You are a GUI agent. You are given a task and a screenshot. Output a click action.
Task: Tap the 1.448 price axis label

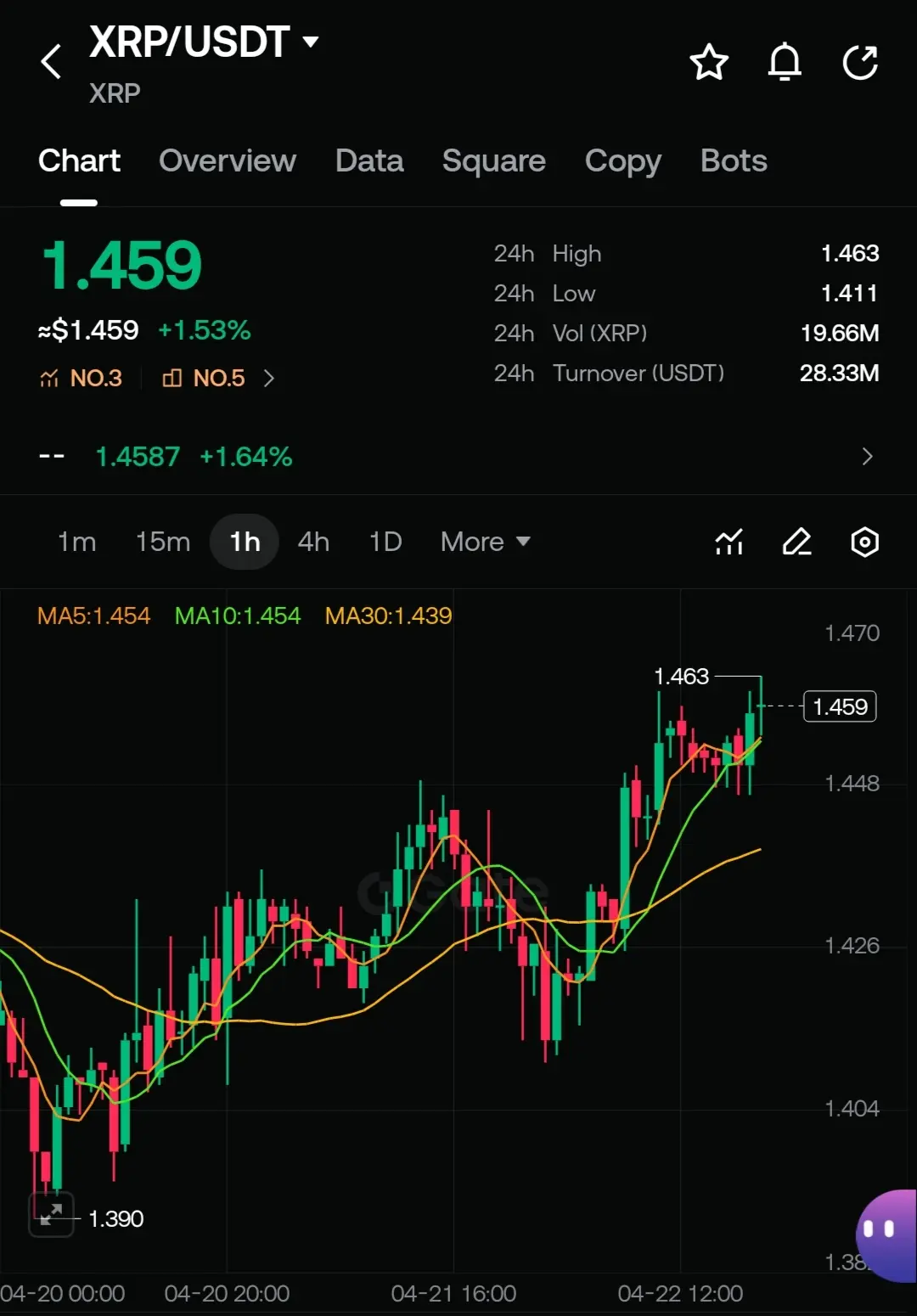click(852, 783)
